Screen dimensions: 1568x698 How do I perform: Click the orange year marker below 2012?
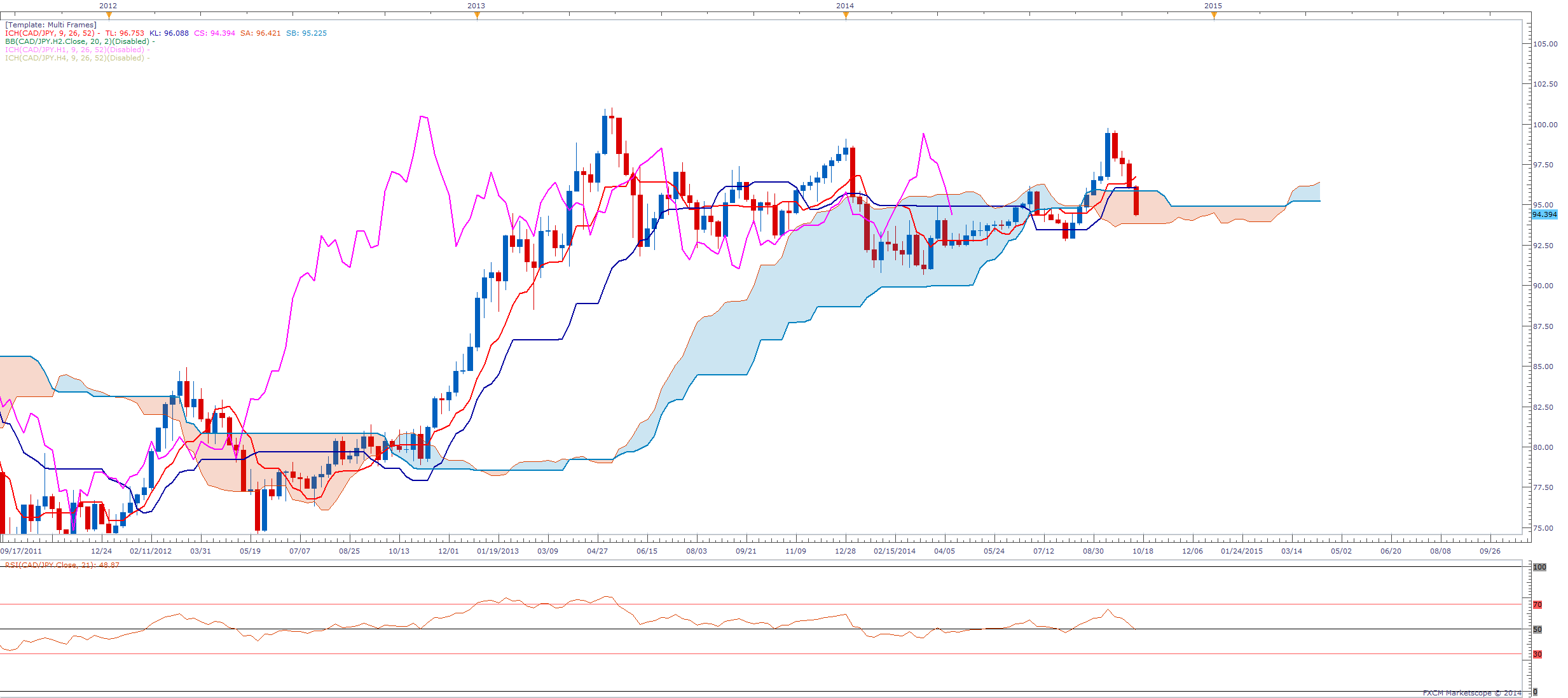[109, 15]
